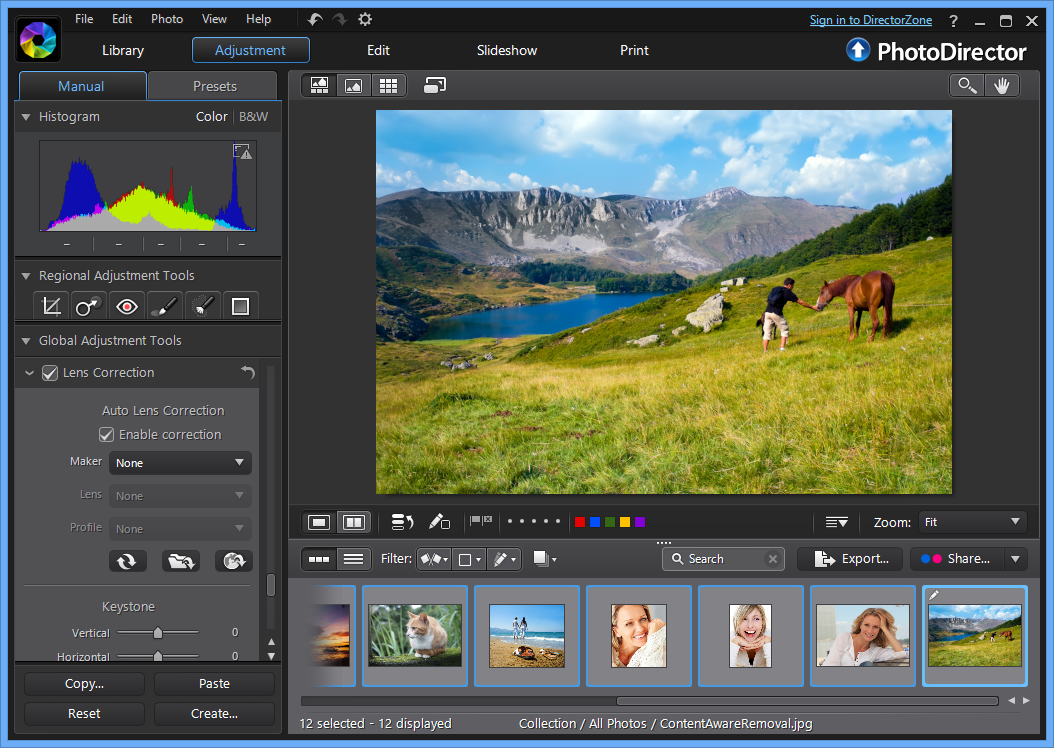The height and width of the screenshot is (748, 1054).
Task: Switch to grid browser view
Action: pyautogui.click(x=388, y=85)
